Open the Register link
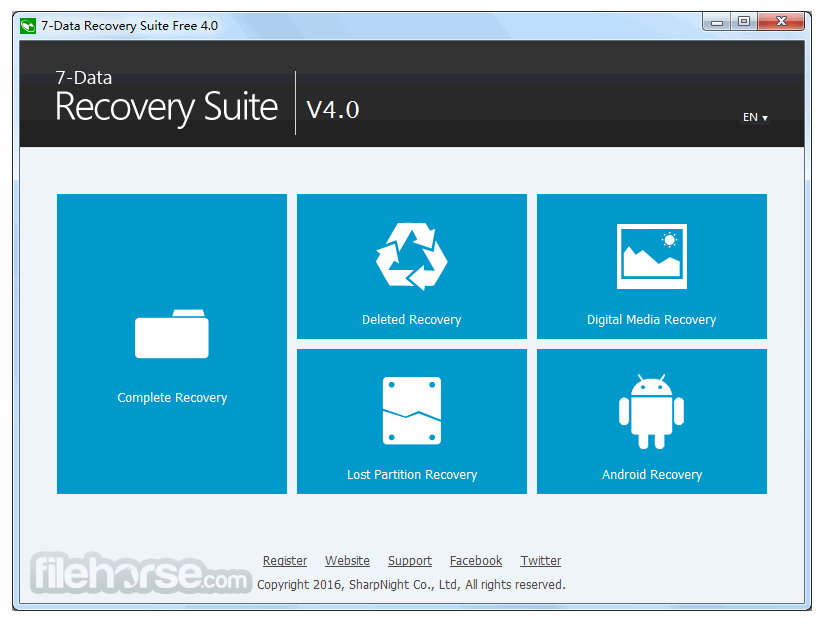The image size is (825, 624). pyautogui.click(x=285, y=561)
